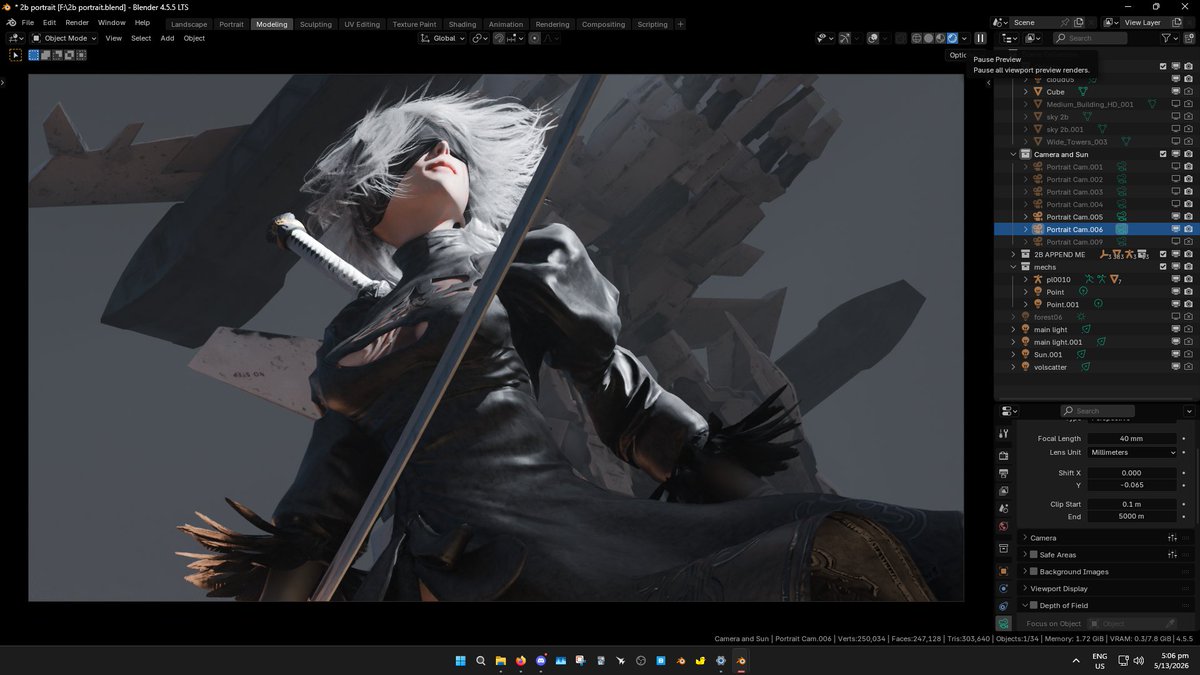The width and height of the screenshot is (1200, 675).
Task: Open the Render properties tab
Action: click(x=1003, y=456)
